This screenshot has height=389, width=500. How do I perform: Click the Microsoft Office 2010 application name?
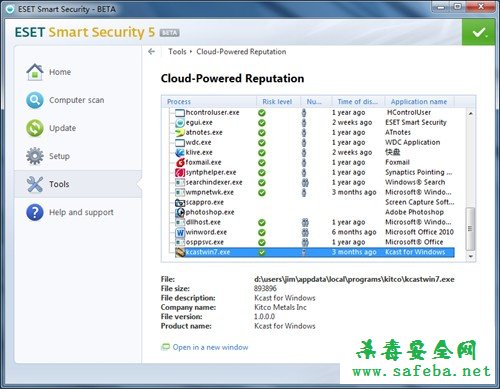[x=419, y=232]
